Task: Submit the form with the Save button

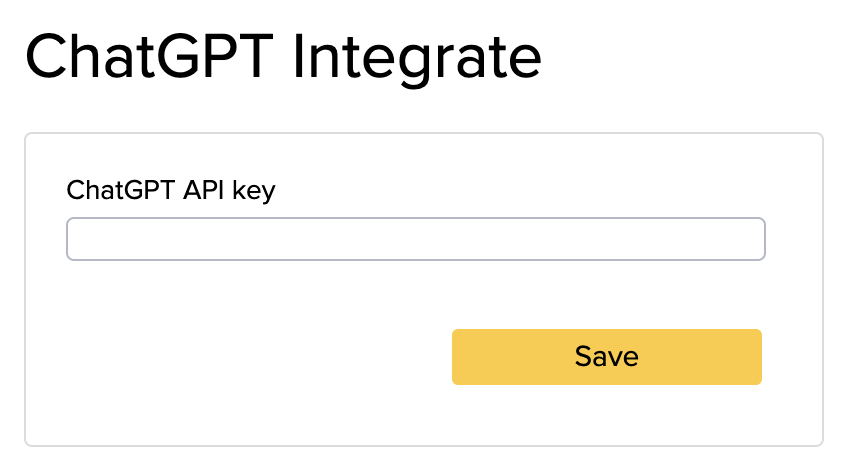Action: [x=606, y=357]
